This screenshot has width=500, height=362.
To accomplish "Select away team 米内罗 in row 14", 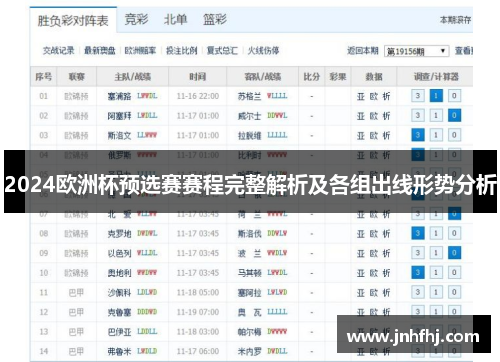I will 249,351.
